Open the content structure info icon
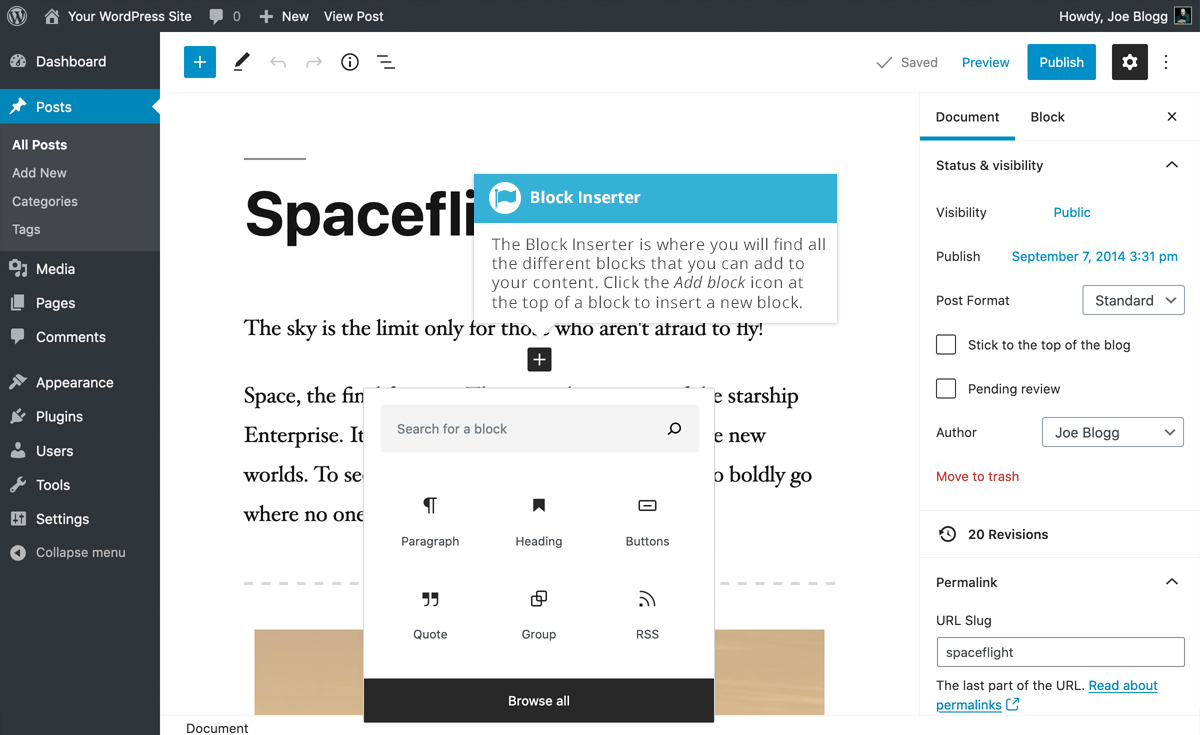 click(350, 62)
